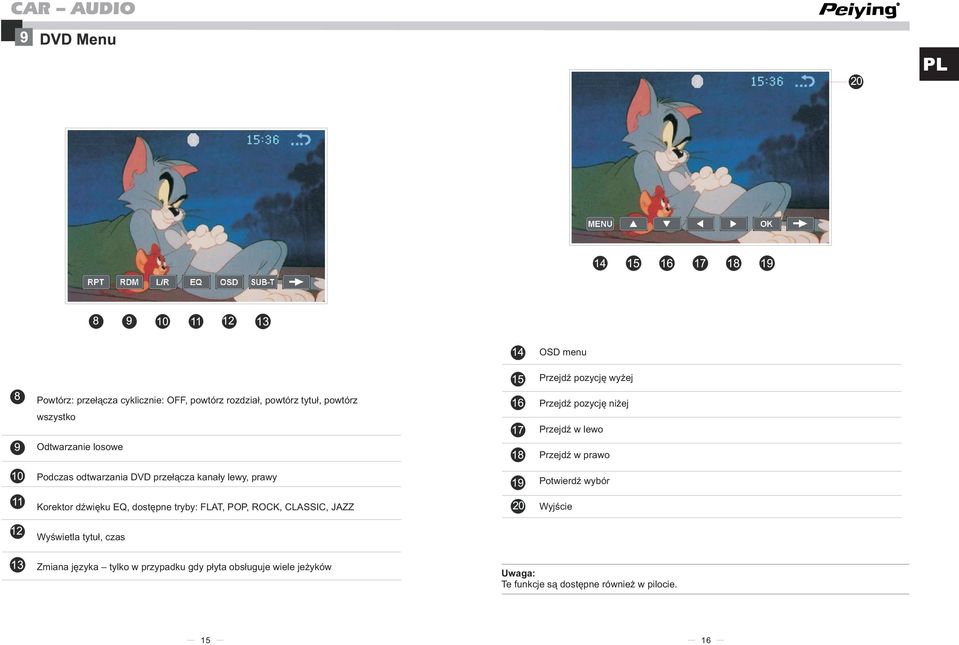The height and width of the screenshot is (645, 959).
Task: Click the 'OSD menu' list entry
Action: pyautogui.click(x=563, y=352)
